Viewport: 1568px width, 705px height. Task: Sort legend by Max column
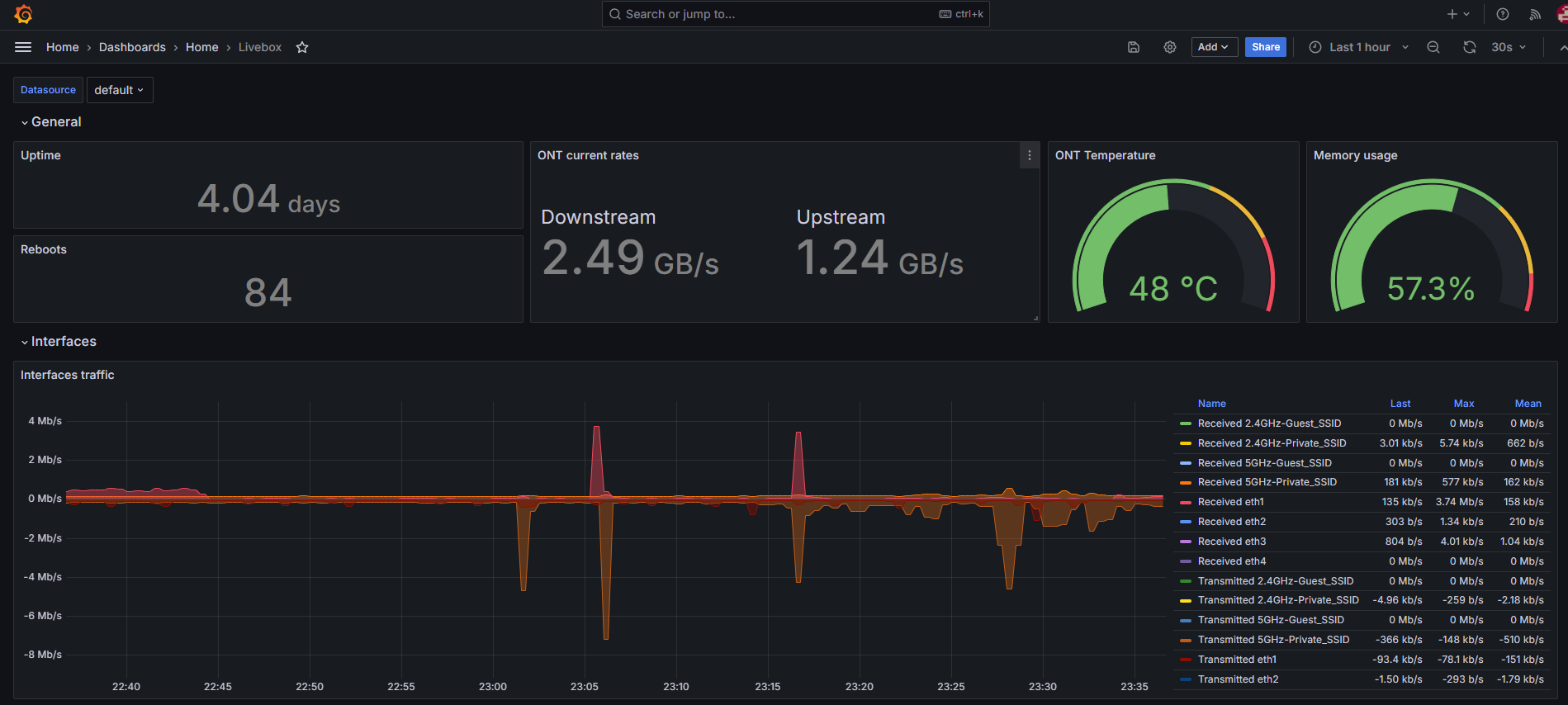pos(1464,404)
